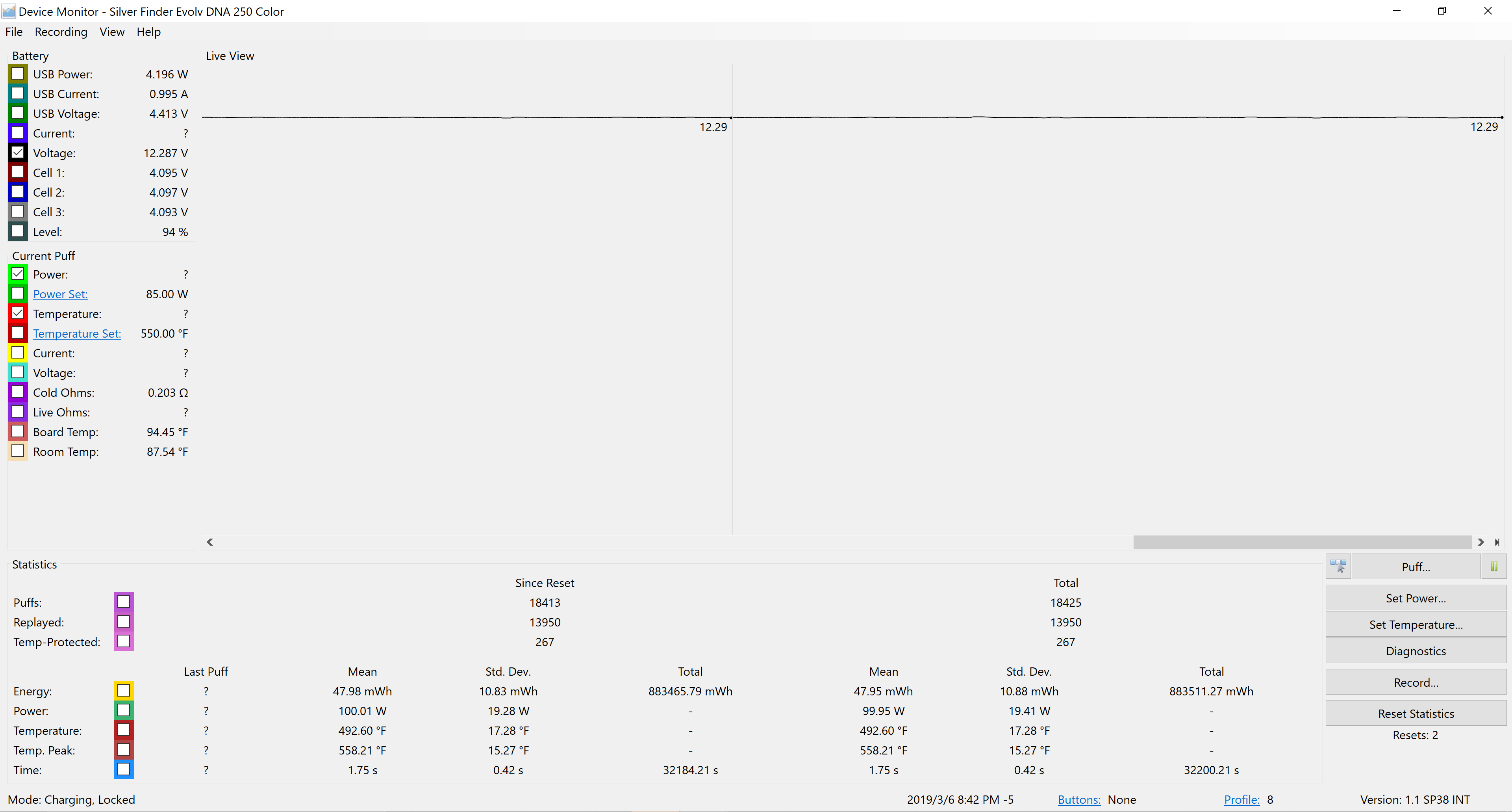The image size is (1512, 812).
Task: Click the Profile link in status bar
Action: pos(1241,800)
